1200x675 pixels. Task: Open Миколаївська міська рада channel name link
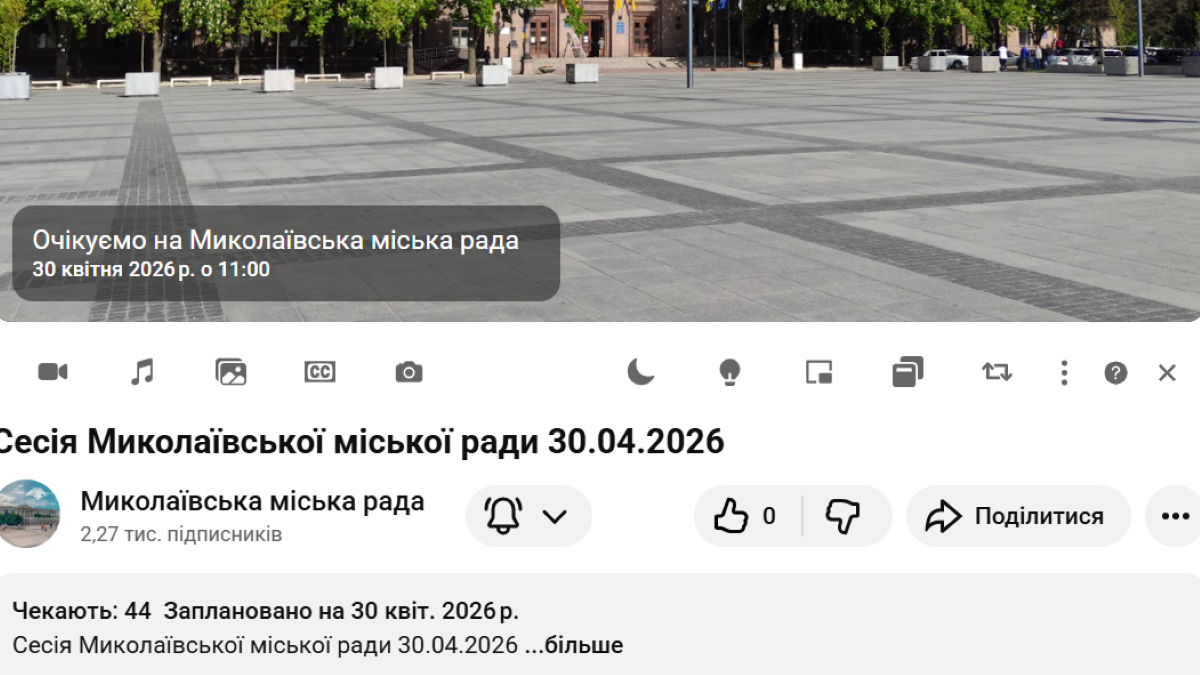(x=252, y=501)
